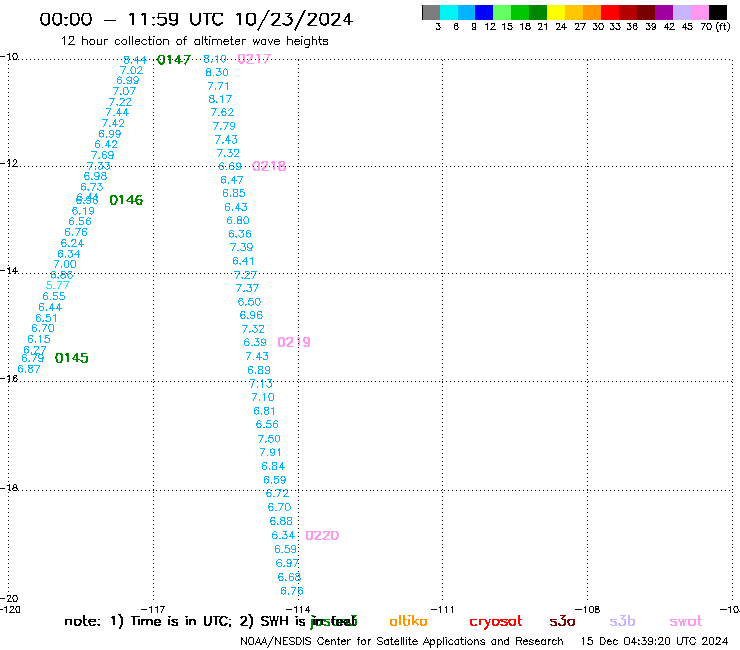740x650 pixels.
Task: Click the -117 longitude axis label
Action: pos(153,609)
